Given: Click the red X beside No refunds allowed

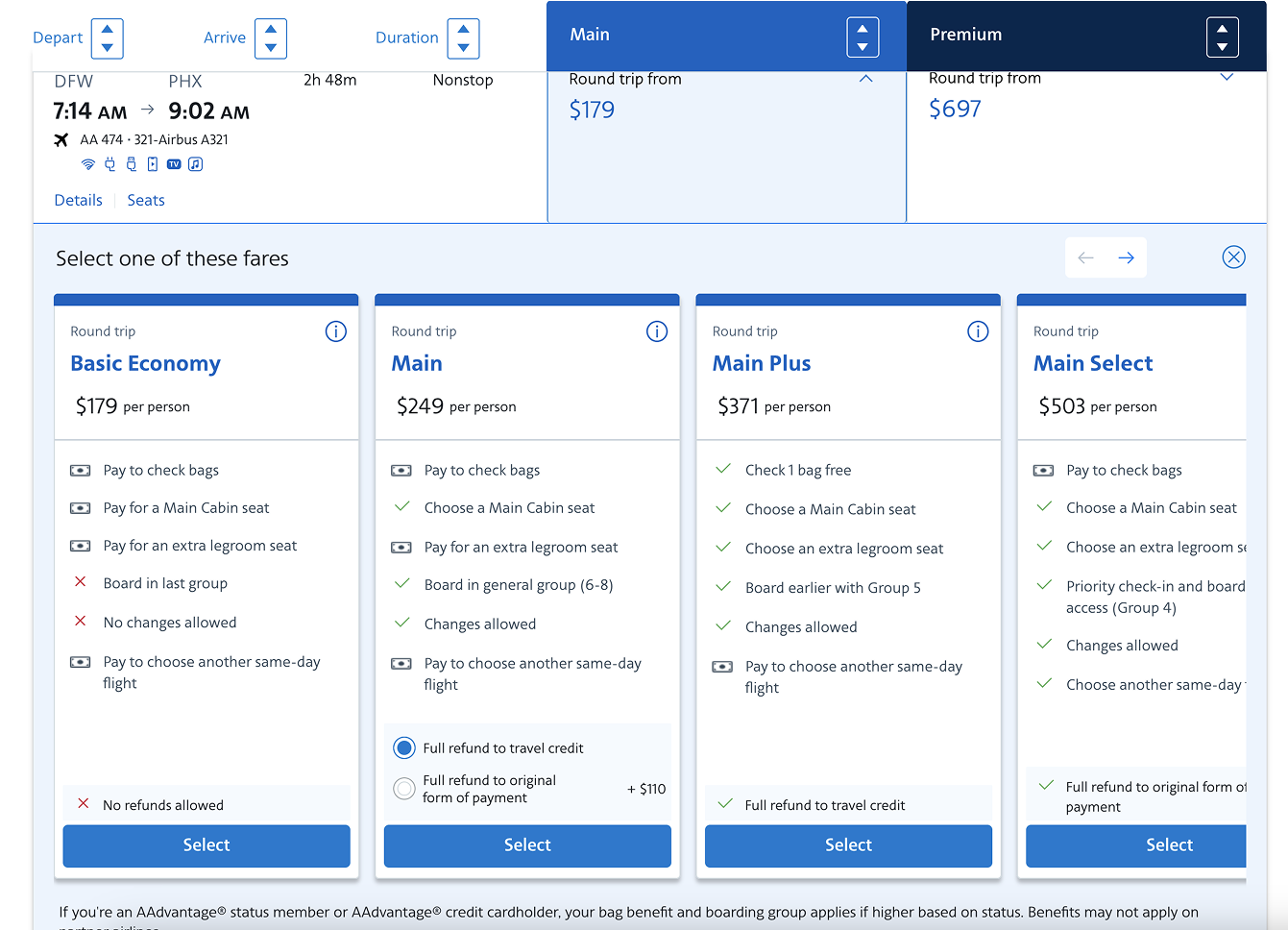Looking at the screenshot, I should 84,804.
